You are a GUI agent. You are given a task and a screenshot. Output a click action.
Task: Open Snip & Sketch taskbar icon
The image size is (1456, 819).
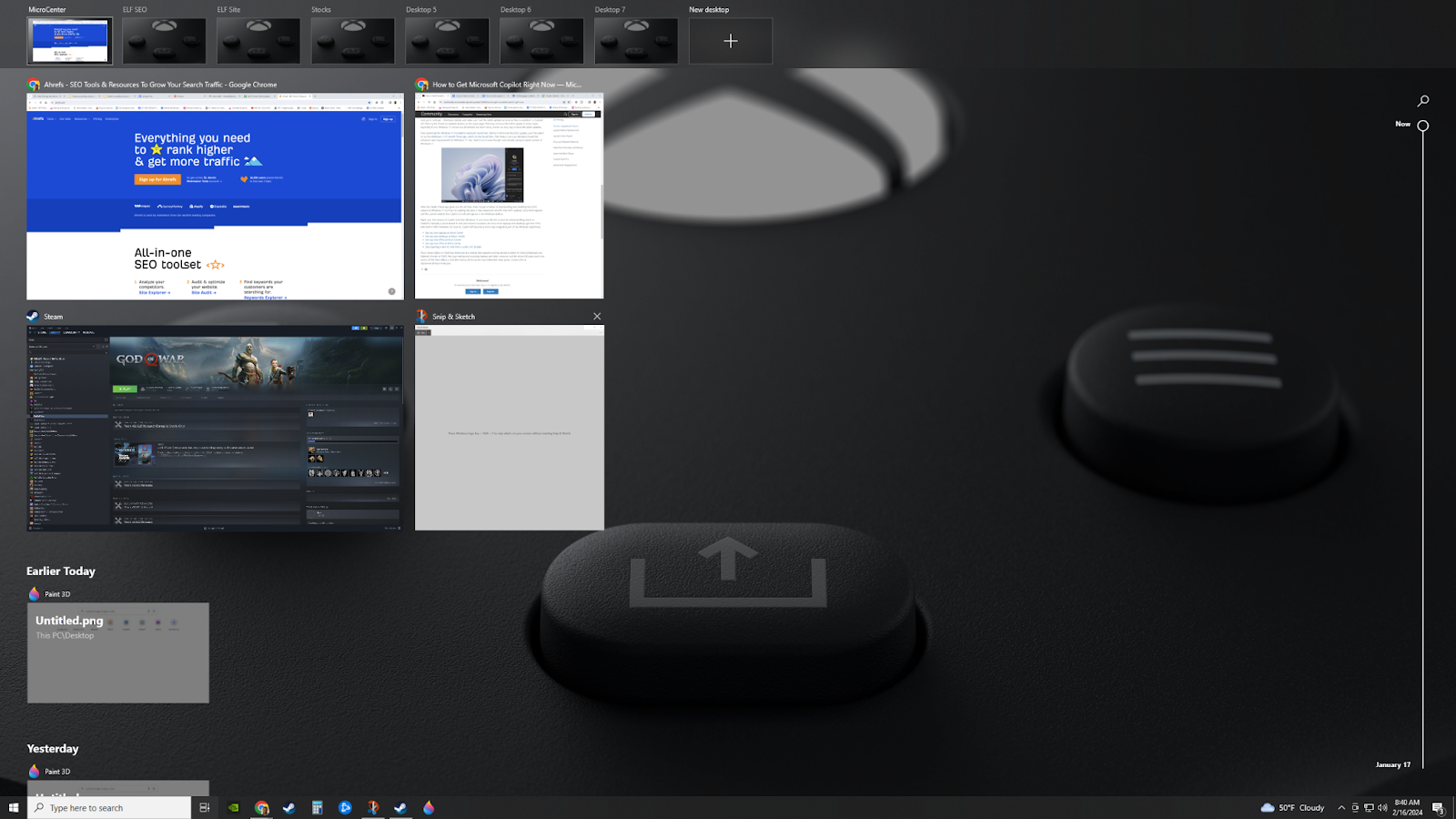373,807
